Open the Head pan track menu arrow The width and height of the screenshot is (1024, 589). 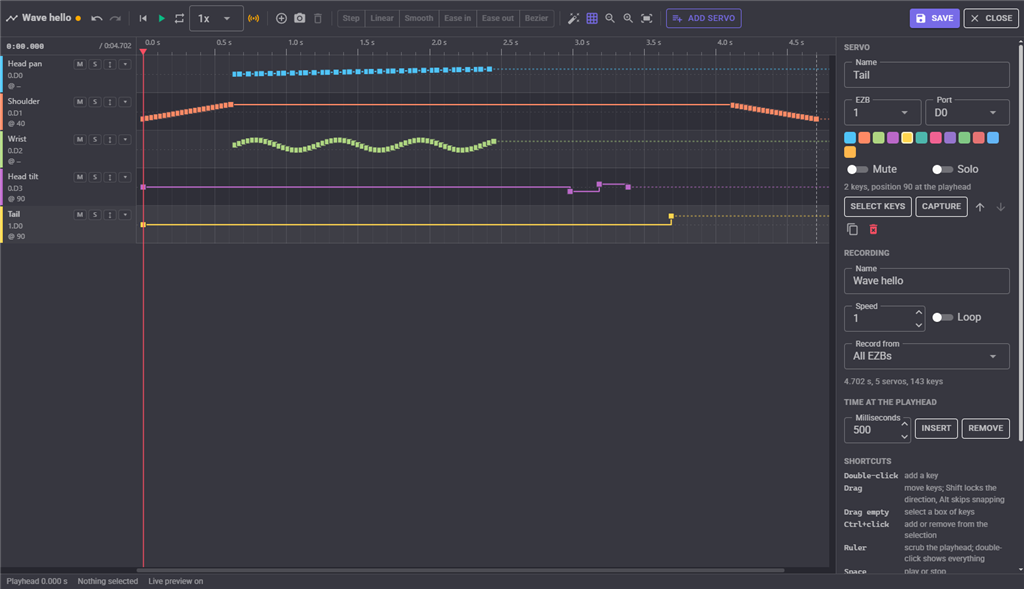point(125,64)
